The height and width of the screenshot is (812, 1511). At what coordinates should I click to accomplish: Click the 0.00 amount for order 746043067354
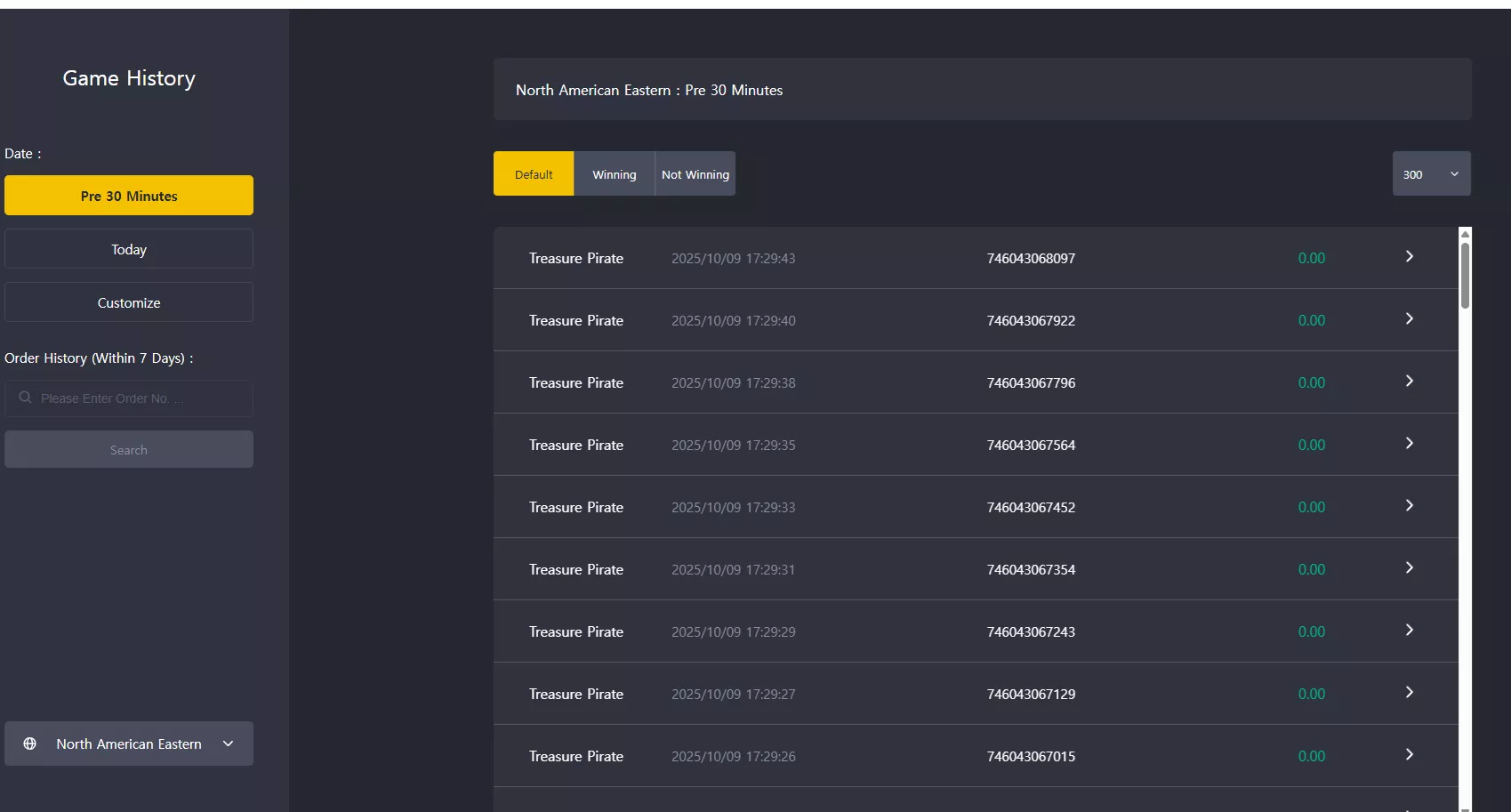pyautogui.click(x=1311, y=569)
